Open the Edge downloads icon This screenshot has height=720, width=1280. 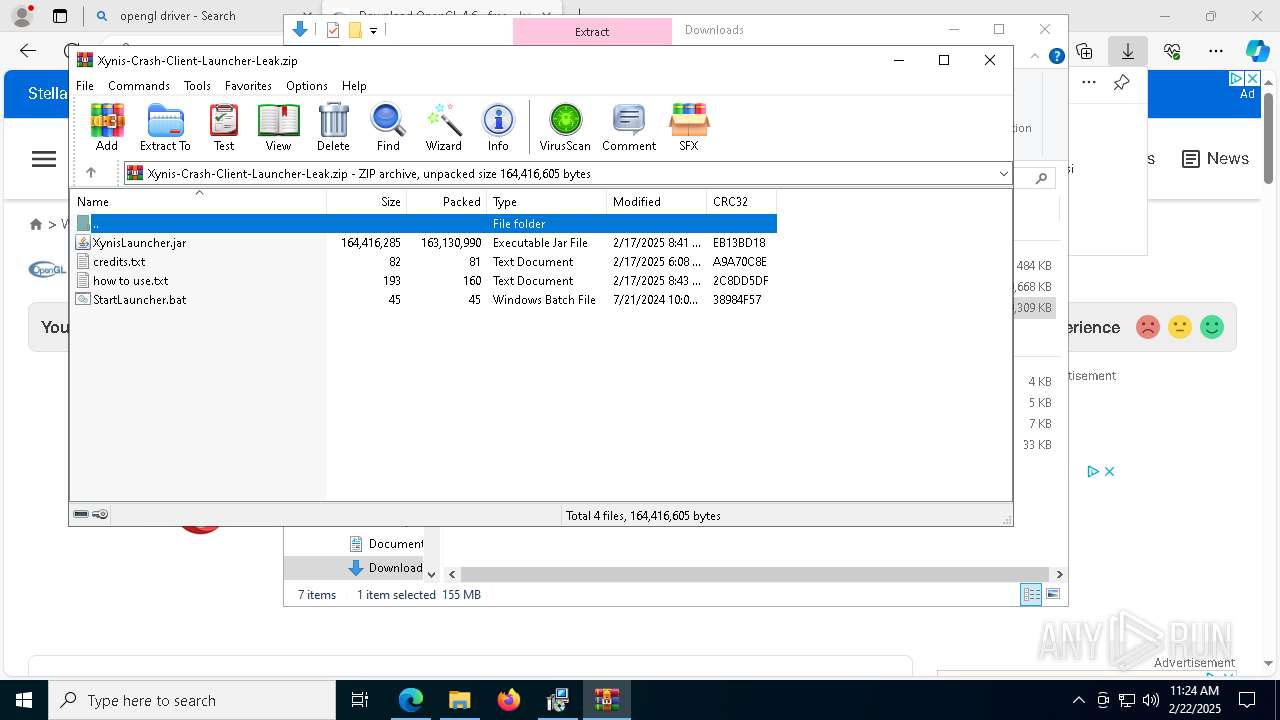[1128, 51]
